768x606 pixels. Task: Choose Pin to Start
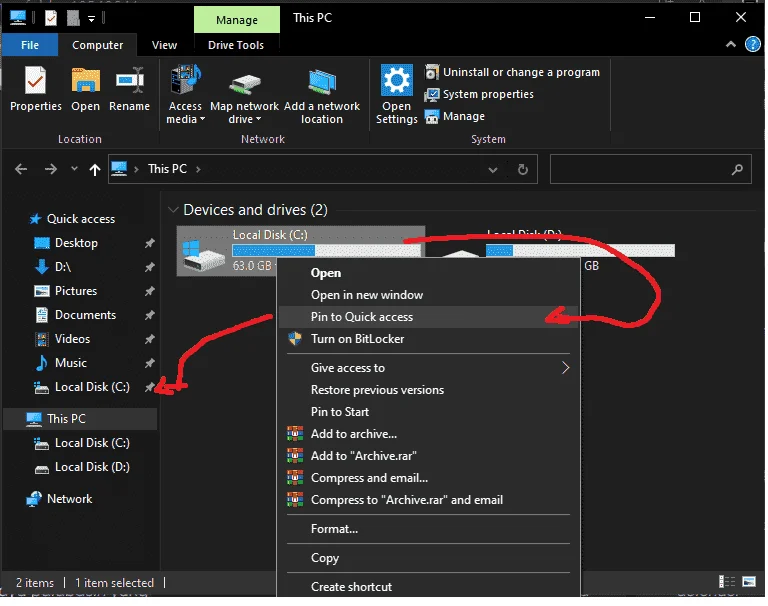pyautogui.click(x=428, y=412)
